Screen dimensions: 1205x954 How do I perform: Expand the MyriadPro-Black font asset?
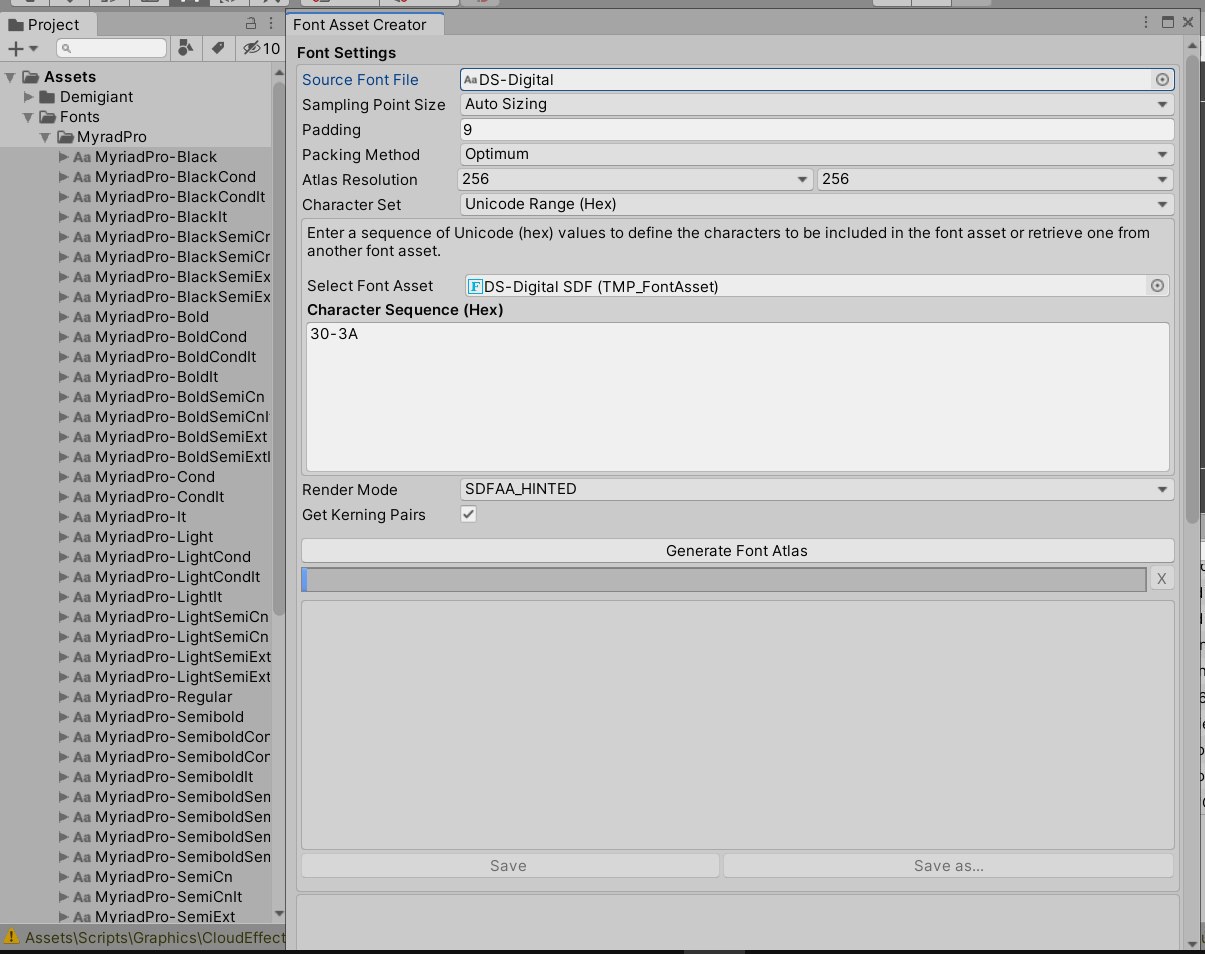(x=63, y=157)
